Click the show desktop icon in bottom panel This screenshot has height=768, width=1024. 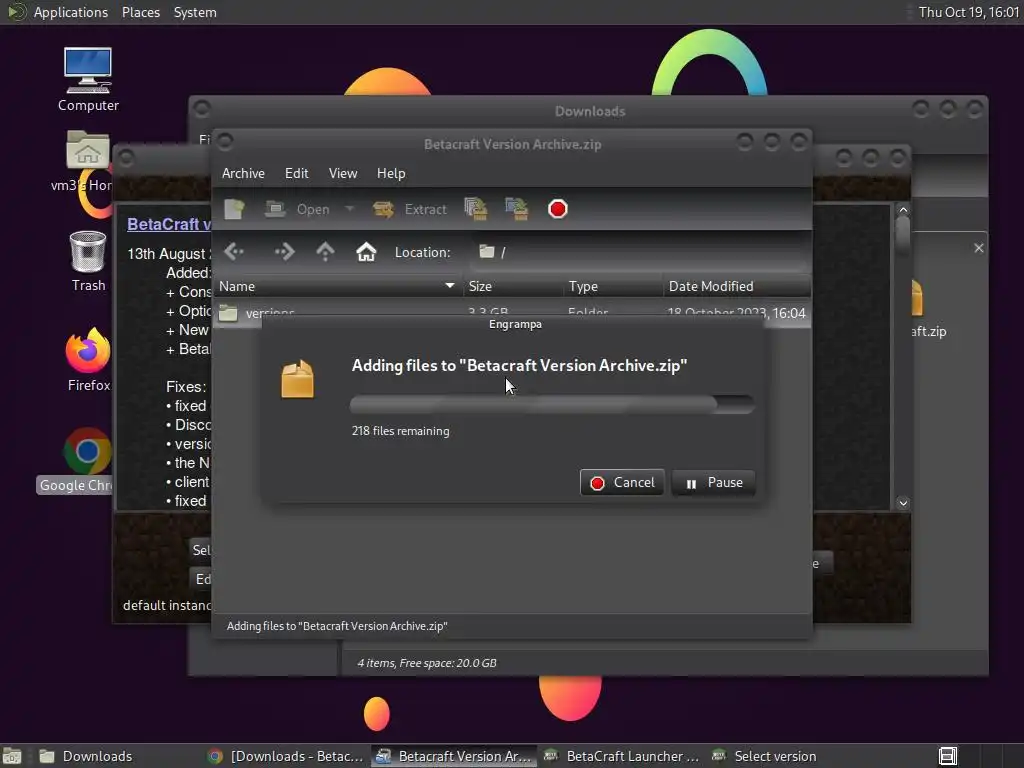click(12, 756)
